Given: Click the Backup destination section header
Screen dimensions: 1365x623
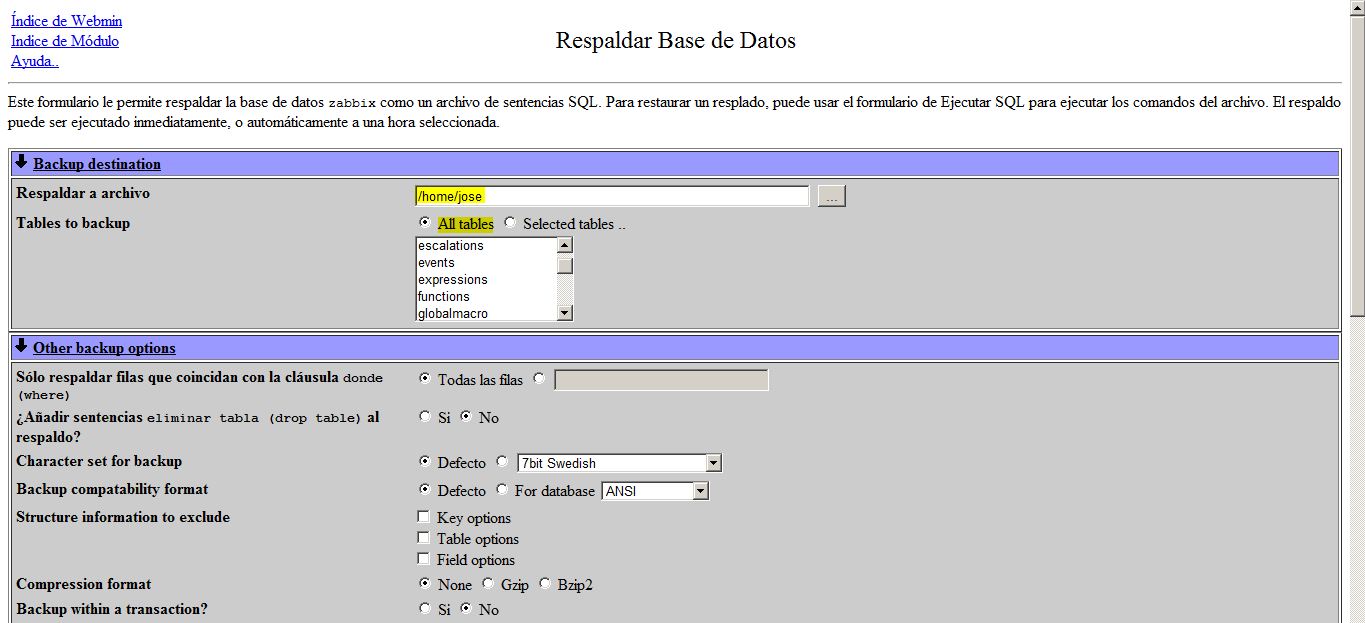Looking at the screenshot, I should pos(97,164).
